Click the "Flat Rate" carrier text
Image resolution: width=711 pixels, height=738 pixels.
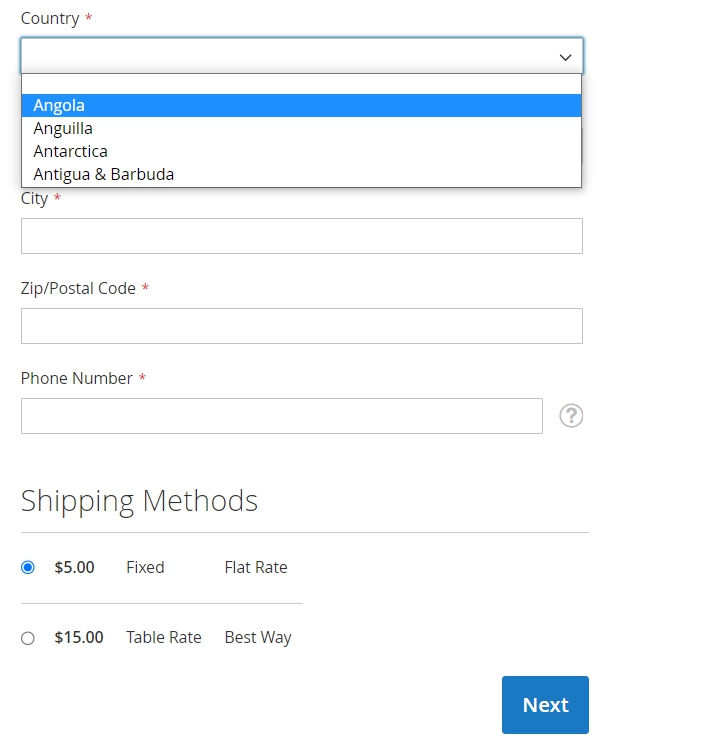coord(256,567)
